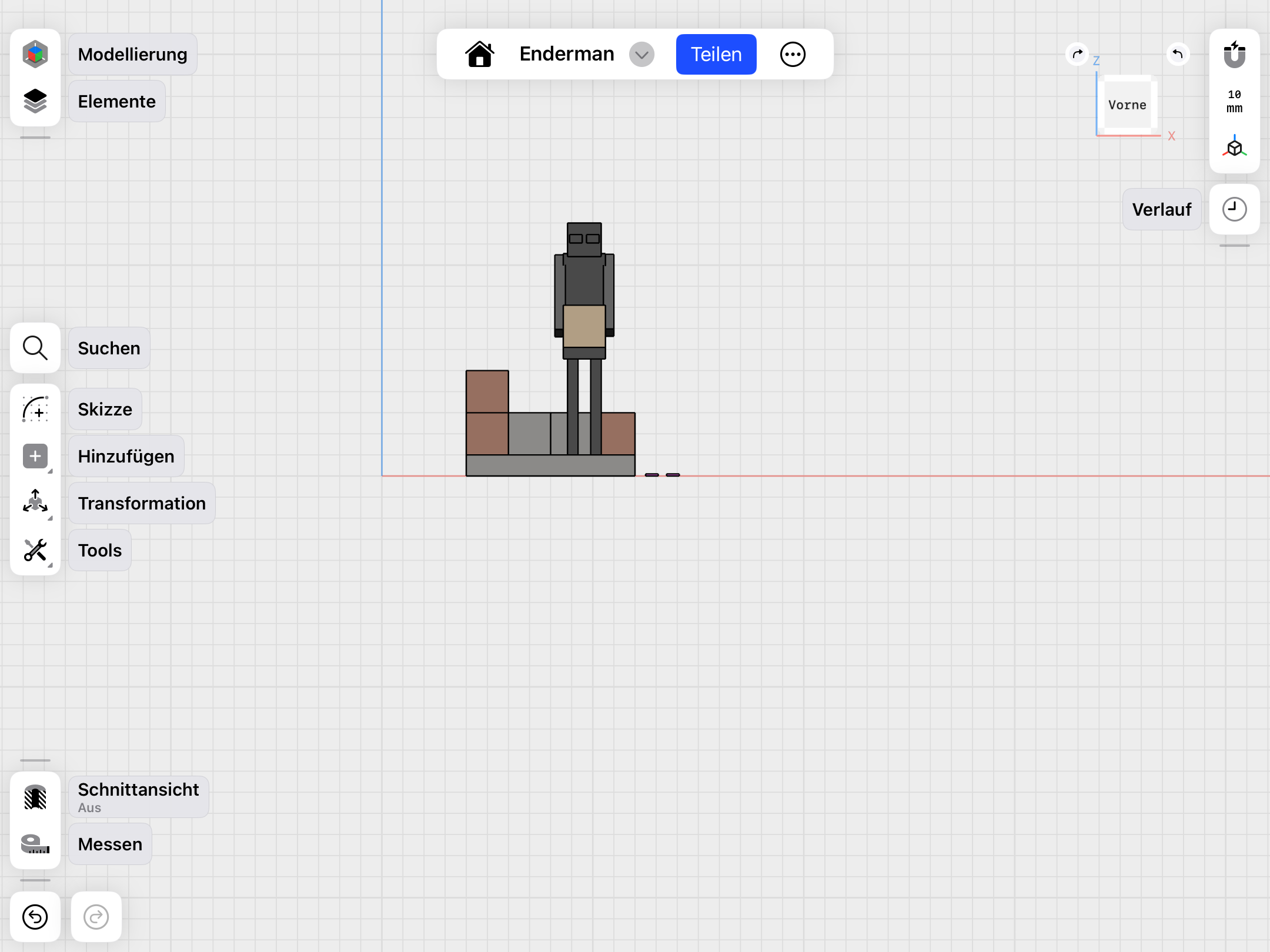Click the Enderman document title
The width and height of the screenshot is (1270, 952).
point(567,54)
